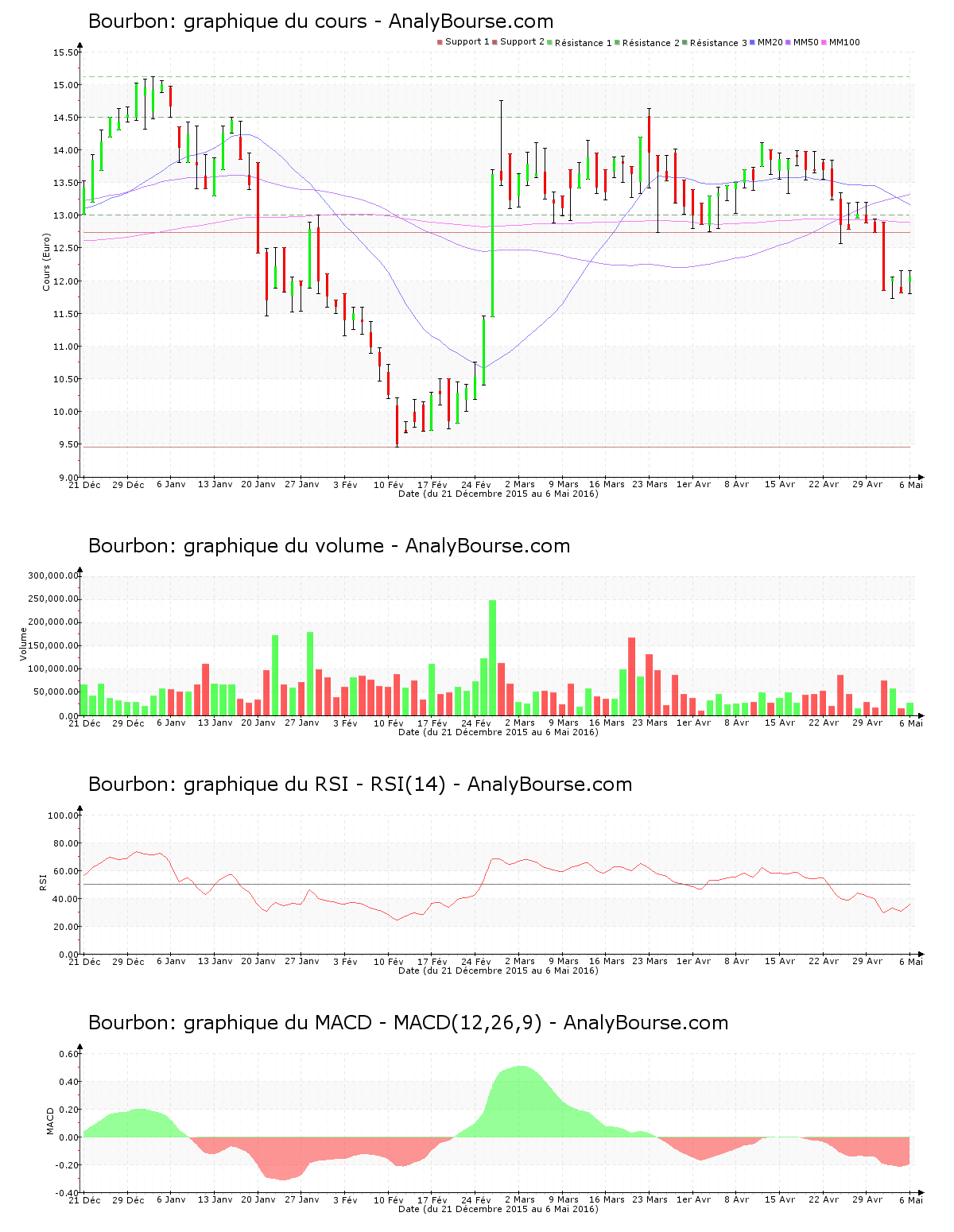The width and height of the screenshot is (954, 1232).
Task: Click '21 Déc' under the price chart
Action: 84,485
